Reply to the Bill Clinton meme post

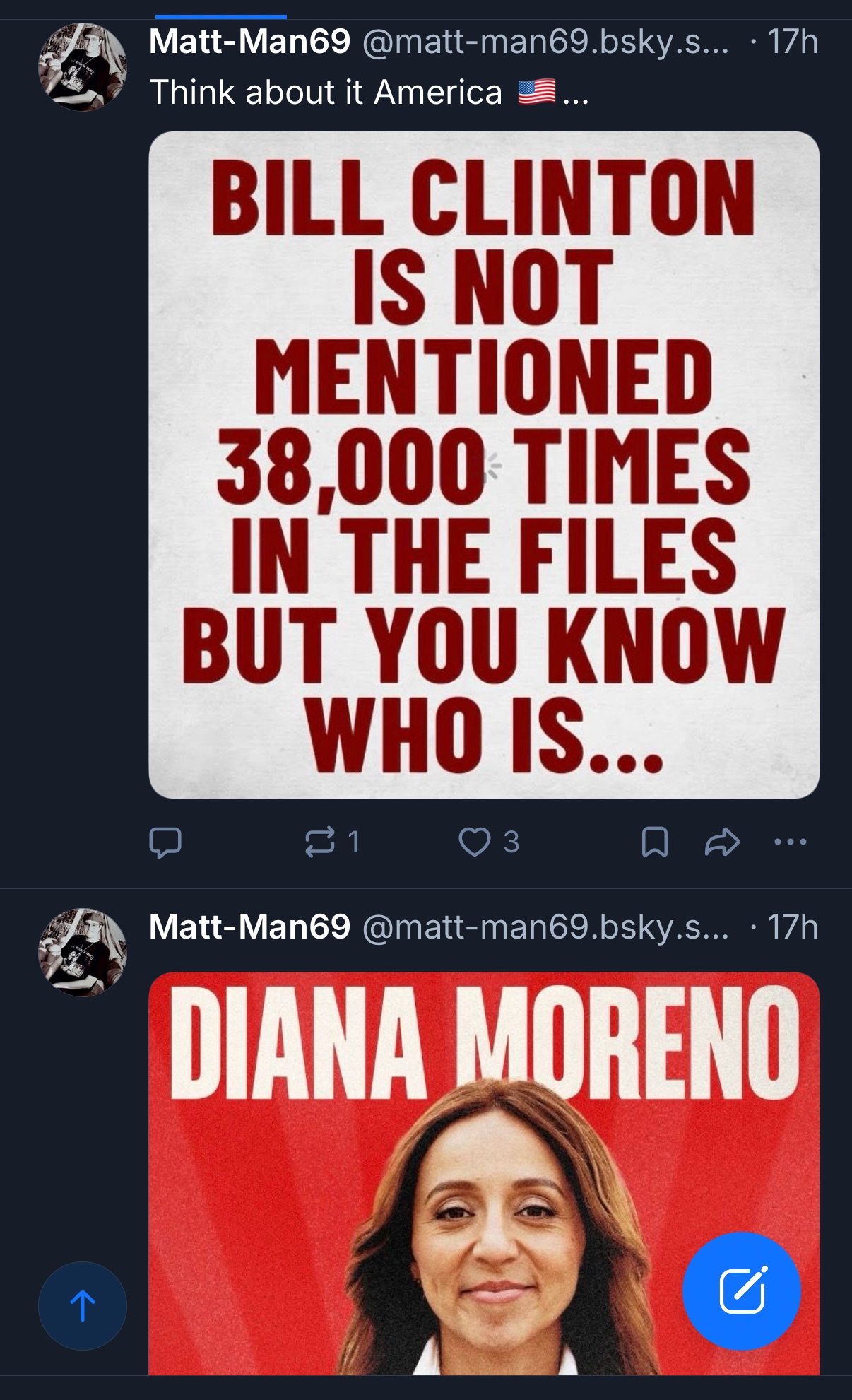[x=165, y=842]
